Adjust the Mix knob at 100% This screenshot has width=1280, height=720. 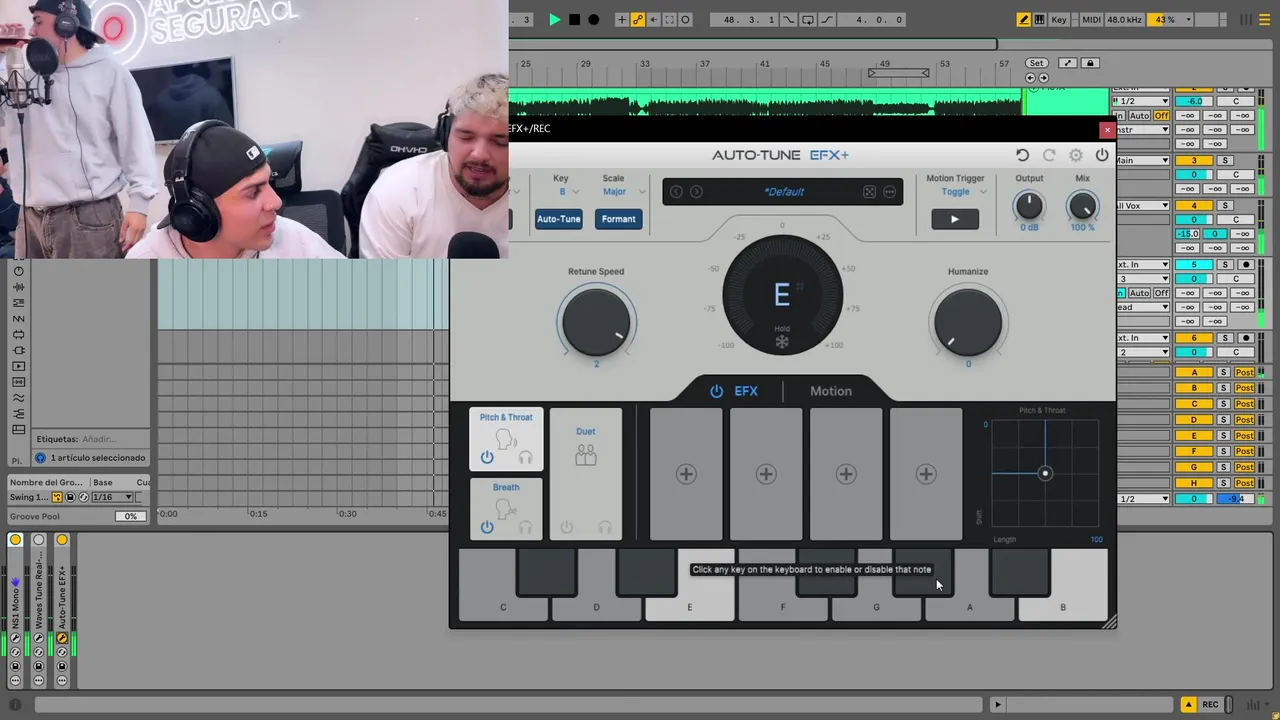tap(1082, 206)
